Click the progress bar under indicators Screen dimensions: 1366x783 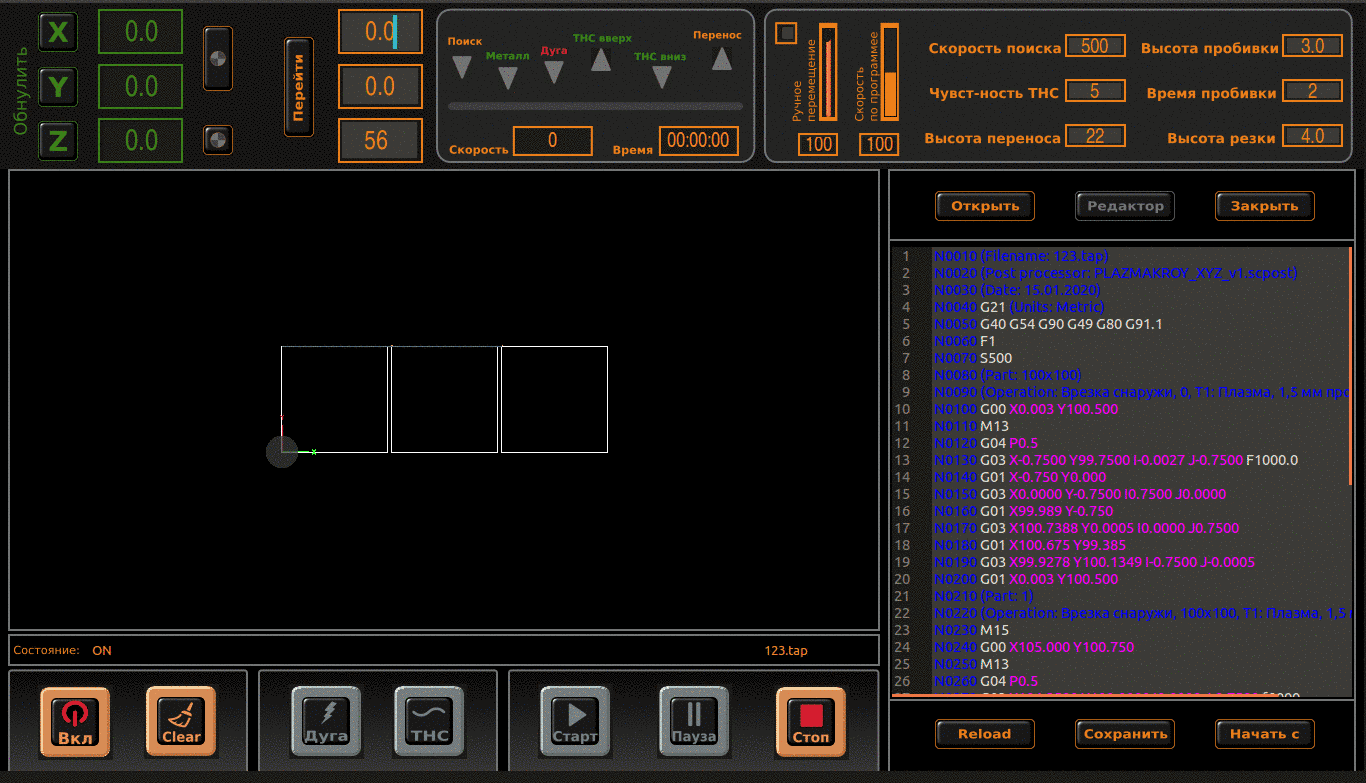coord(595,105)
